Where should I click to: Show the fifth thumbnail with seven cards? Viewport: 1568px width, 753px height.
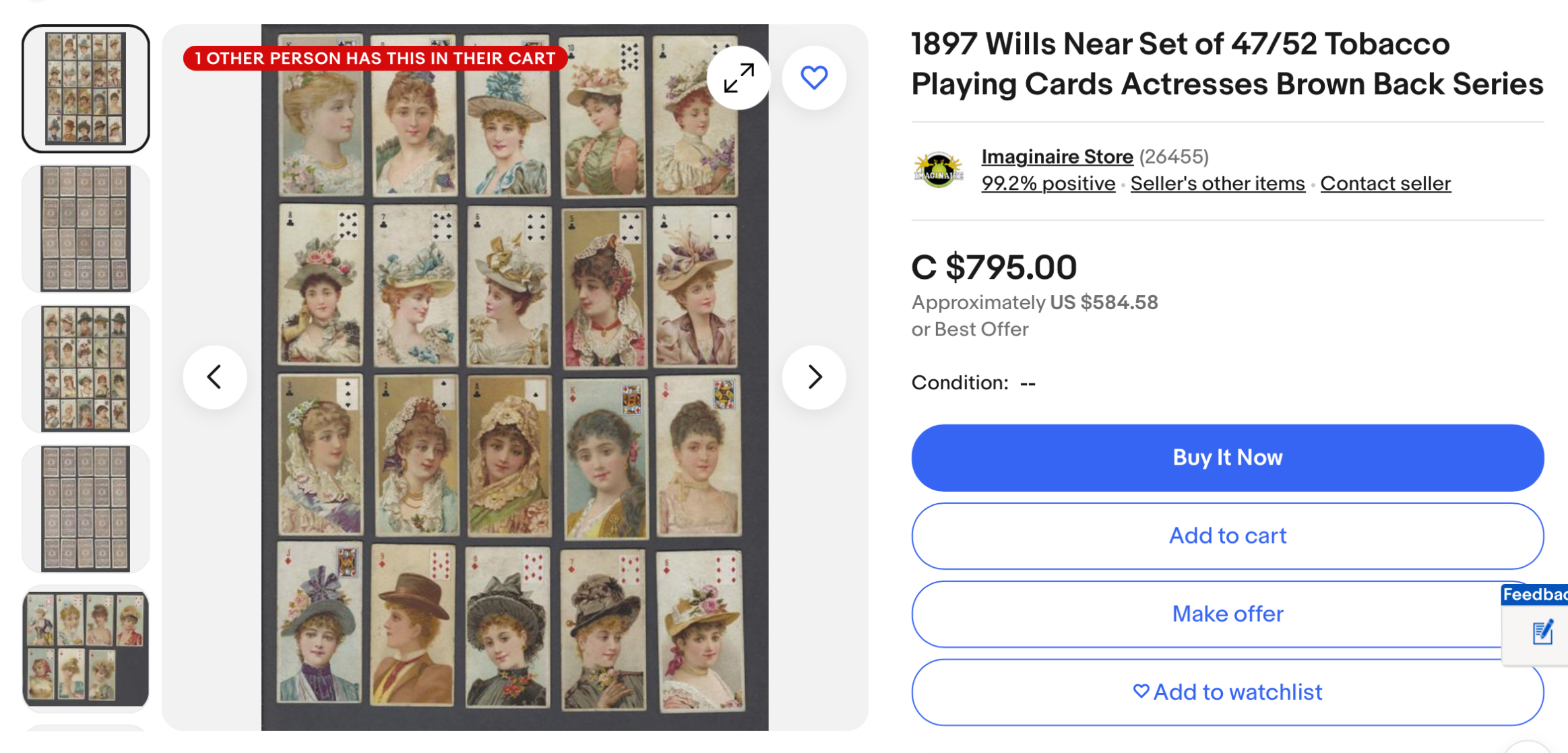pos(86,648)
